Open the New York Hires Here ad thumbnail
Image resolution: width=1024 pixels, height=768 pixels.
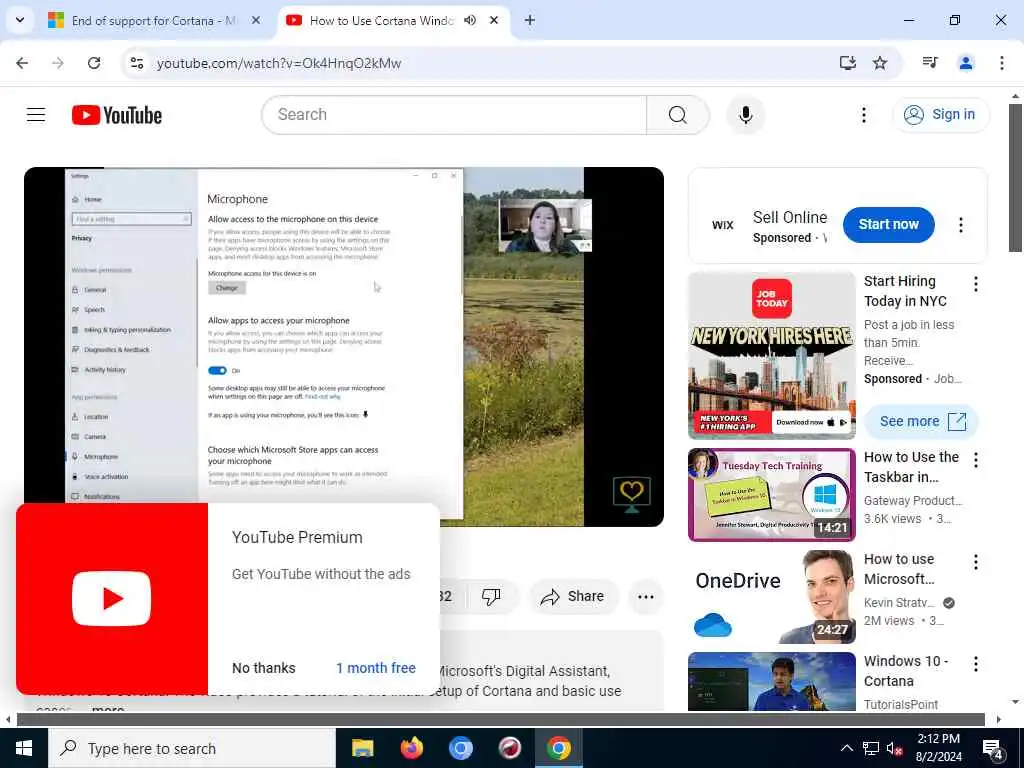771,356
